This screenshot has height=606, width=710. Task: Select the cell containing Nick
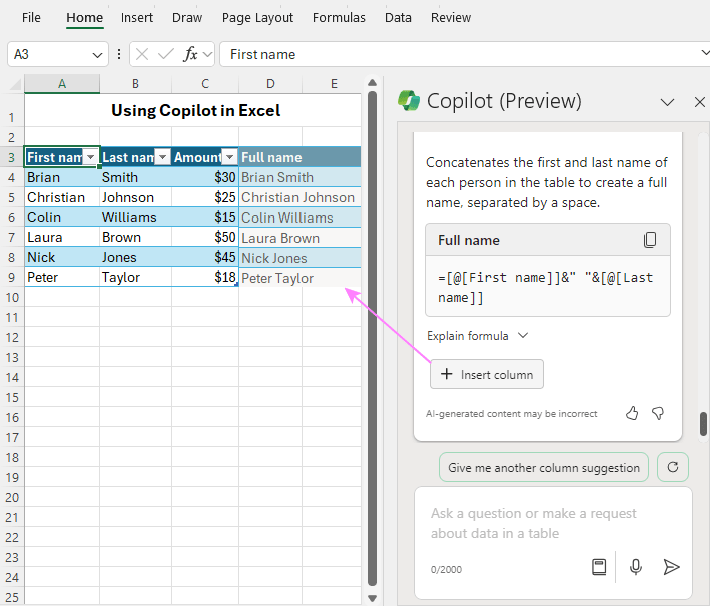[62, 257]
